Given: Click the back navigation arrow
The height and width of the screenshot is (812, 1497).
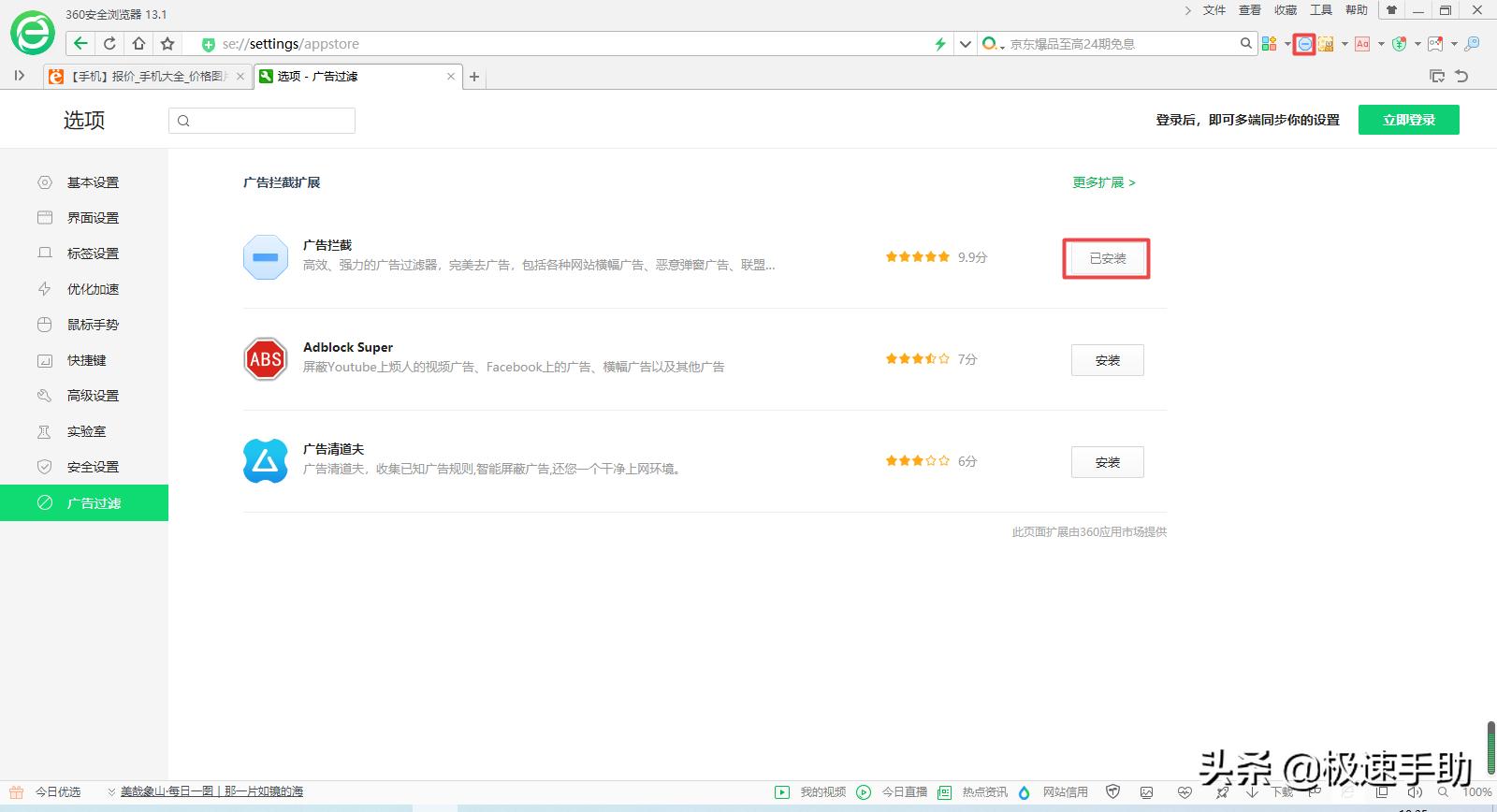Looking at the screenshot, I should tap(80, 43).
